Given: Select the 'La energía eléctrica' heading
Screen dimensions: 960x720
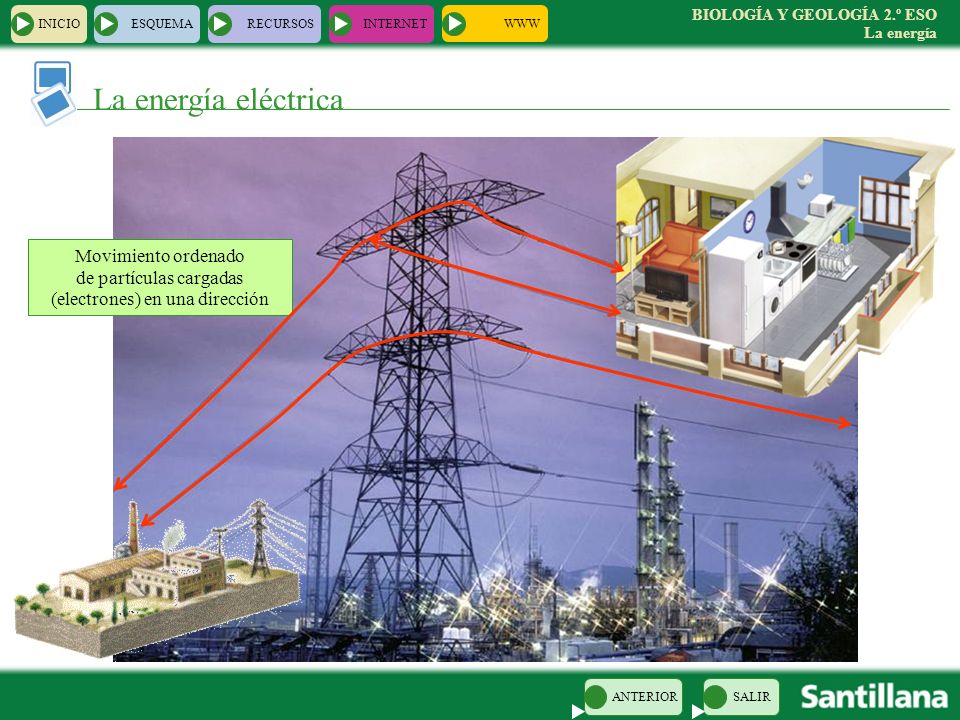Looking at the screenshot, I should 218,99.
